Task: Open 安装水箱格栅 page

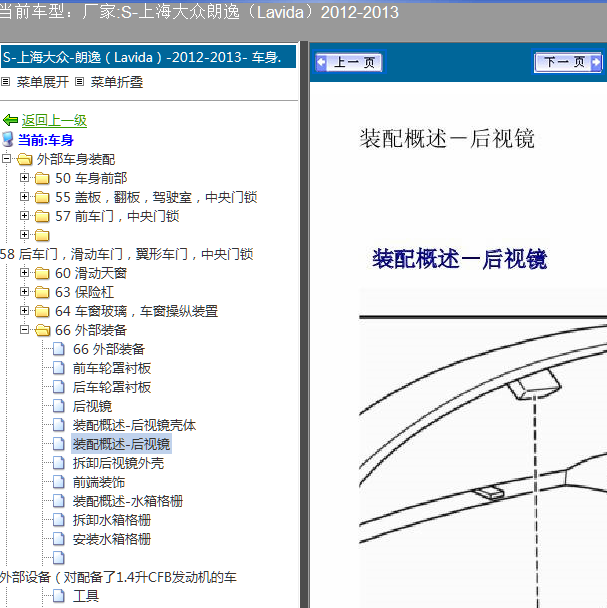Action: [112, 539]
